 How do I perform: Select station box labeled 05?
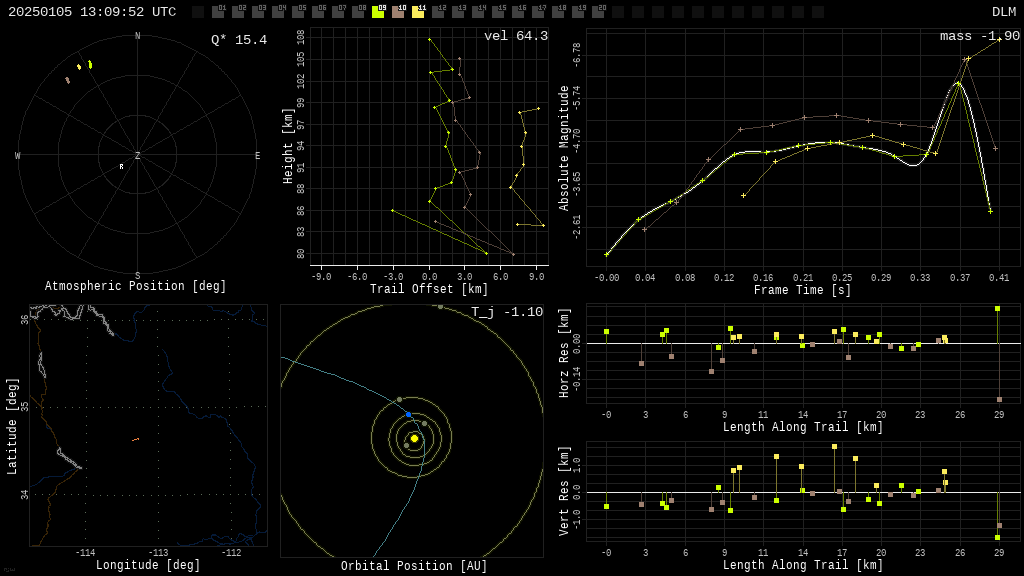click(298, 12)
